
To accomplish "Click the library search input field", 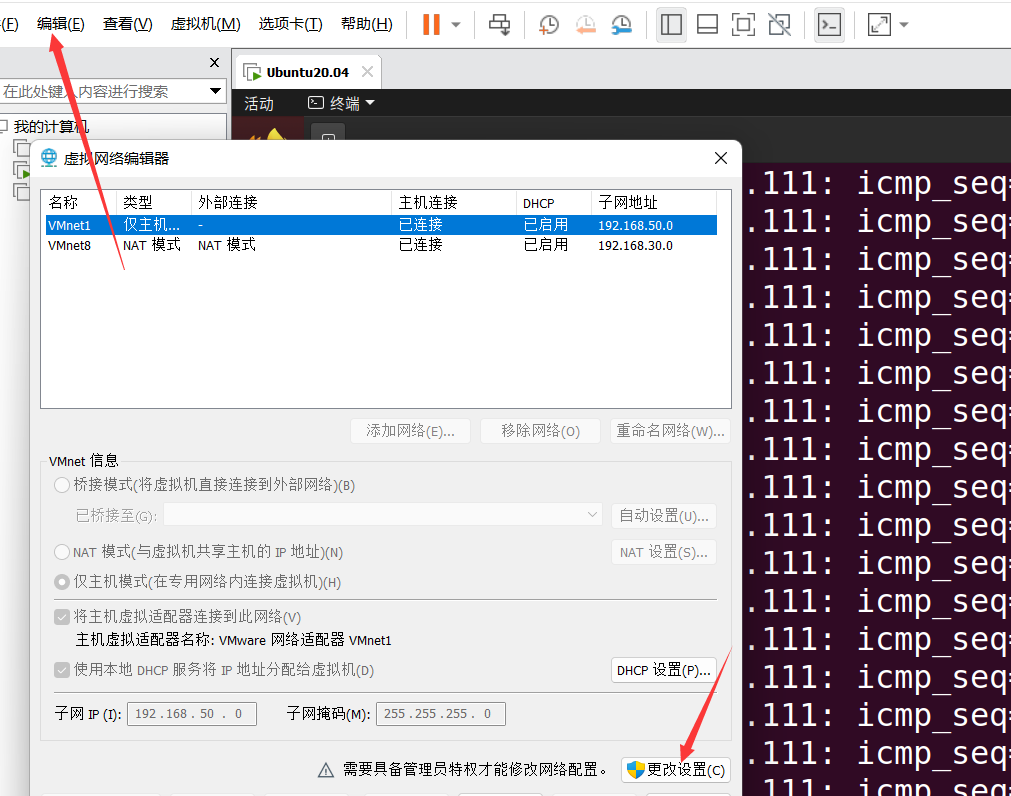I will 103,92.
